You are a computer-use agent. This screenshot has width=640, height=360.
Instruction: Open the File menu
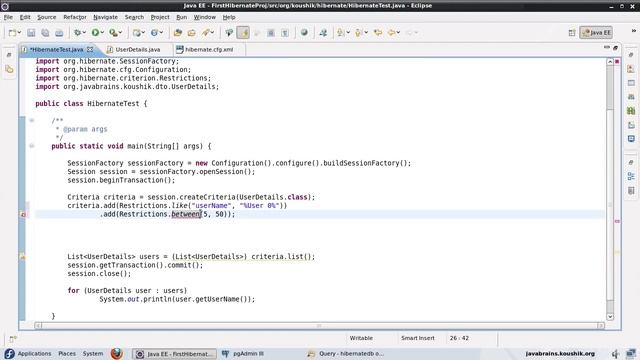tap(8, 17)
